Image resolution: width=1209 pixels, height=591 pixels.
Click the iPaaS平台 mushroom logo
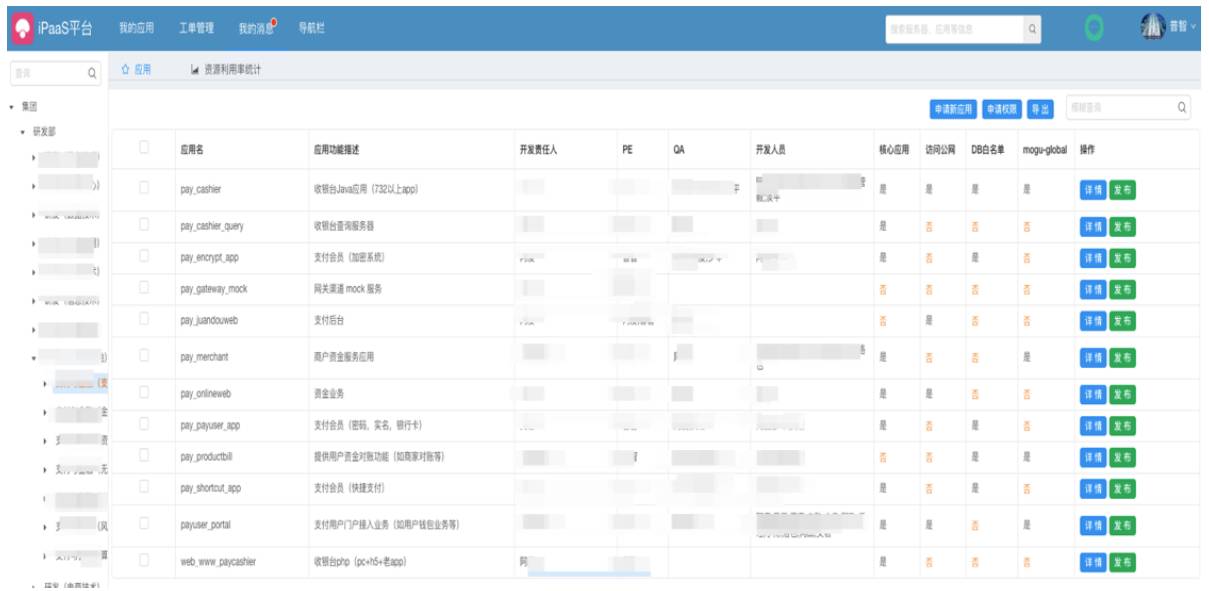[22, 28]
